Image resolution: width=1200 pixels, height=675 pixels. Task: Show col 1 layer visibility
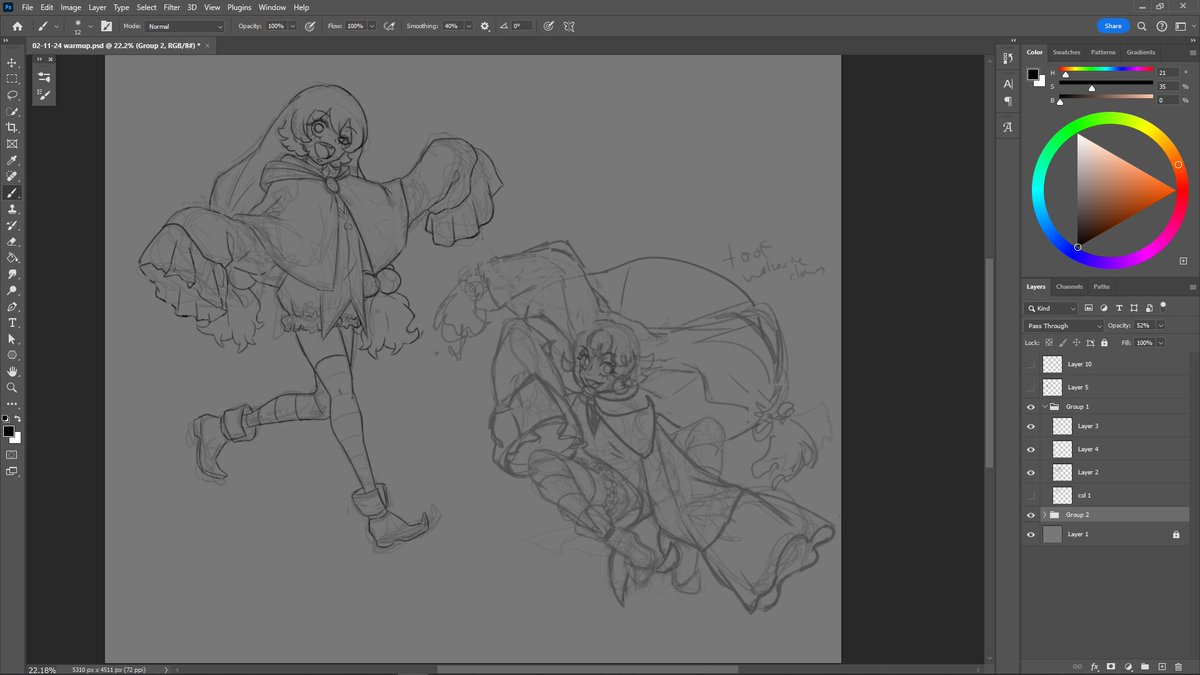1031,495
